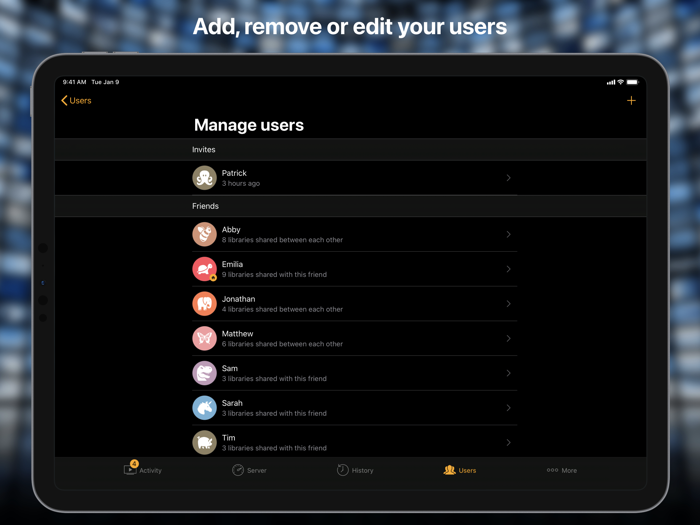Expand Sam's details with the chevron

pyautogui.click(x=508, y=373)
